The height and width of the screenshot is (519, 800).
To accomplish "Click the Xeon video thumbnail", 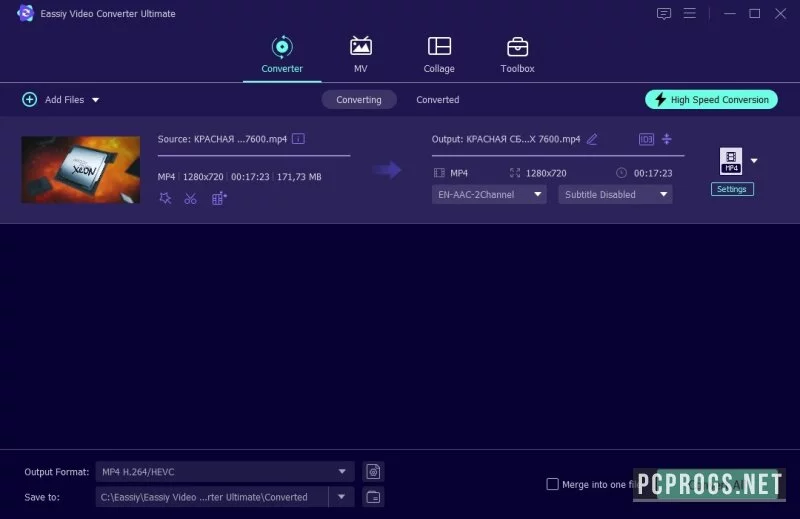I will click(81, 169).
